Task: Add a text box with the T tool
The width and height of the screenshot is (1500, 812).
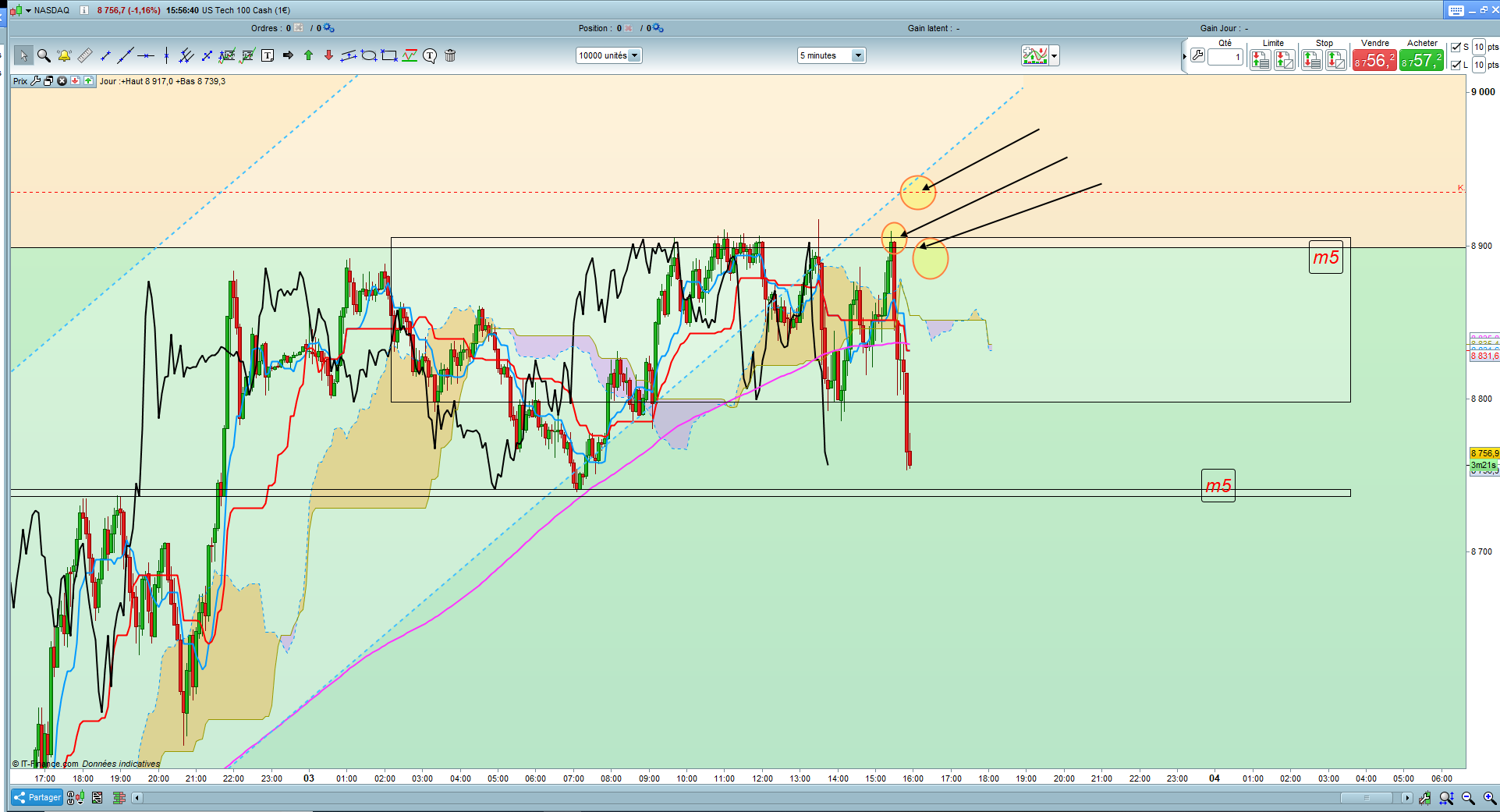Action: pos(268,55)
